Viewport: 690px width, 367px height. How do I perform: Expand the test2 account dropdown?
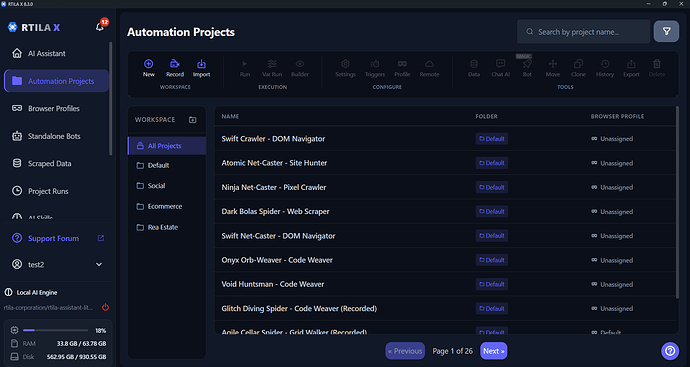pos(99,264)
